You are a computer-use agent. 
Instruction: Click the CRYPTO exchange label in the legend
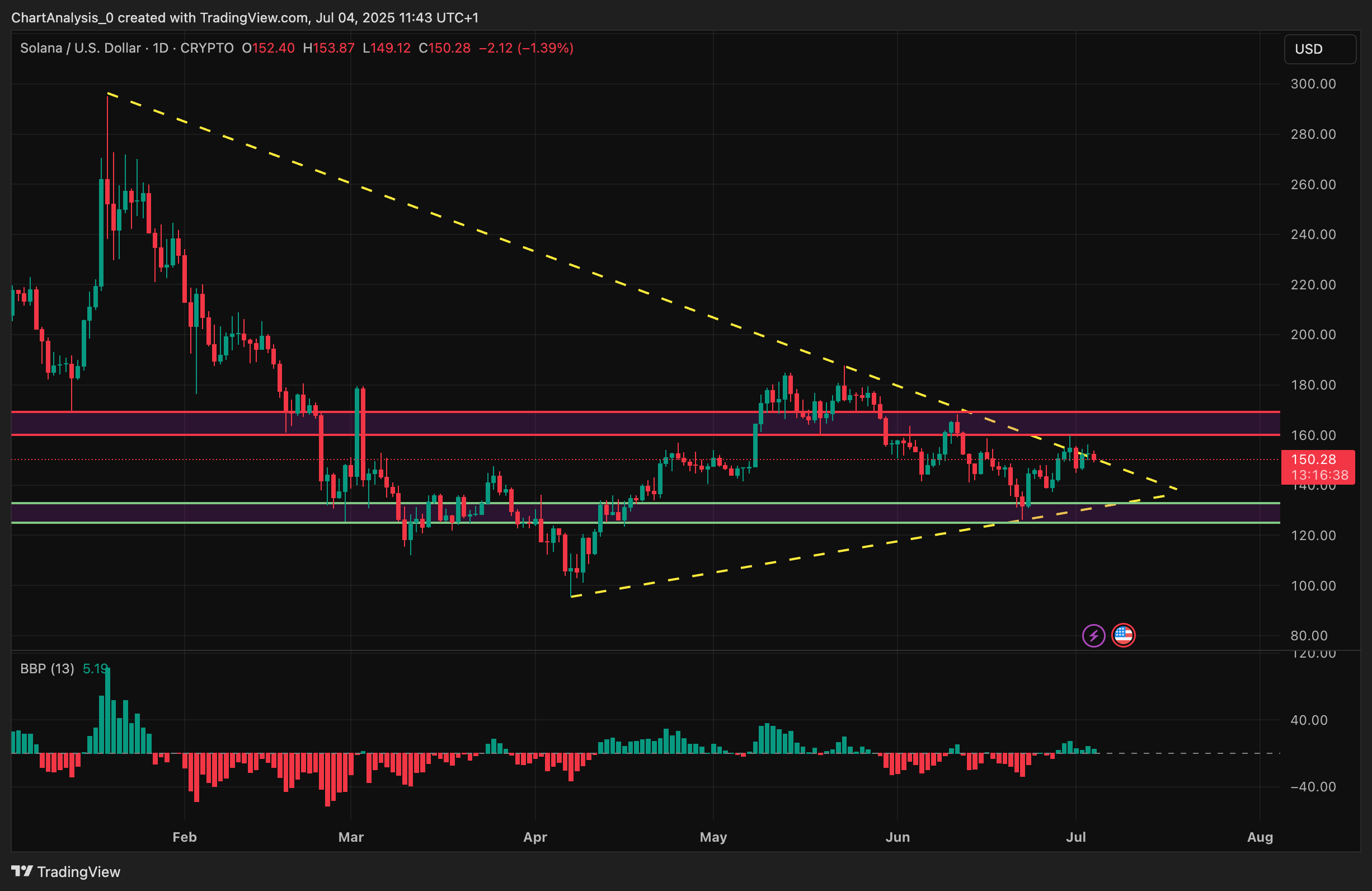207,48
